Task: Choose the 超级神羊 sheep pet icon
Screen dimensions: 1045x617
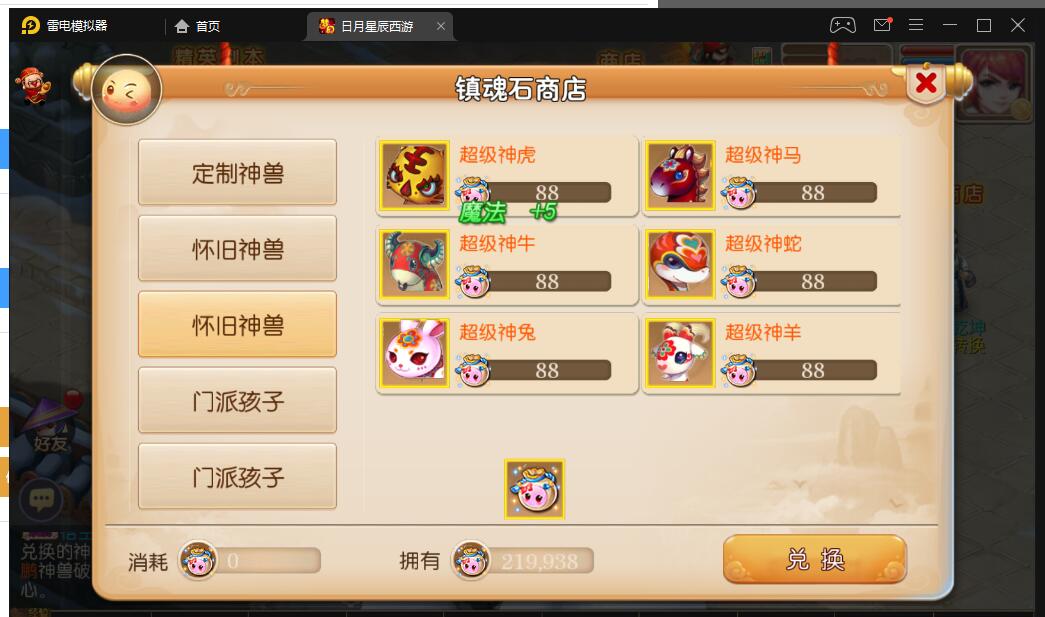Action: click(680, 353)
